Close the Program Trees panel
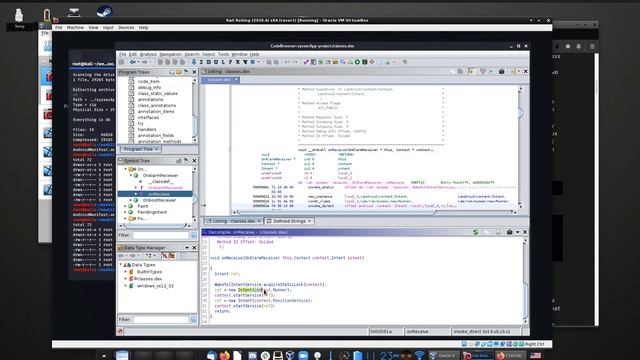 (194, 72)
